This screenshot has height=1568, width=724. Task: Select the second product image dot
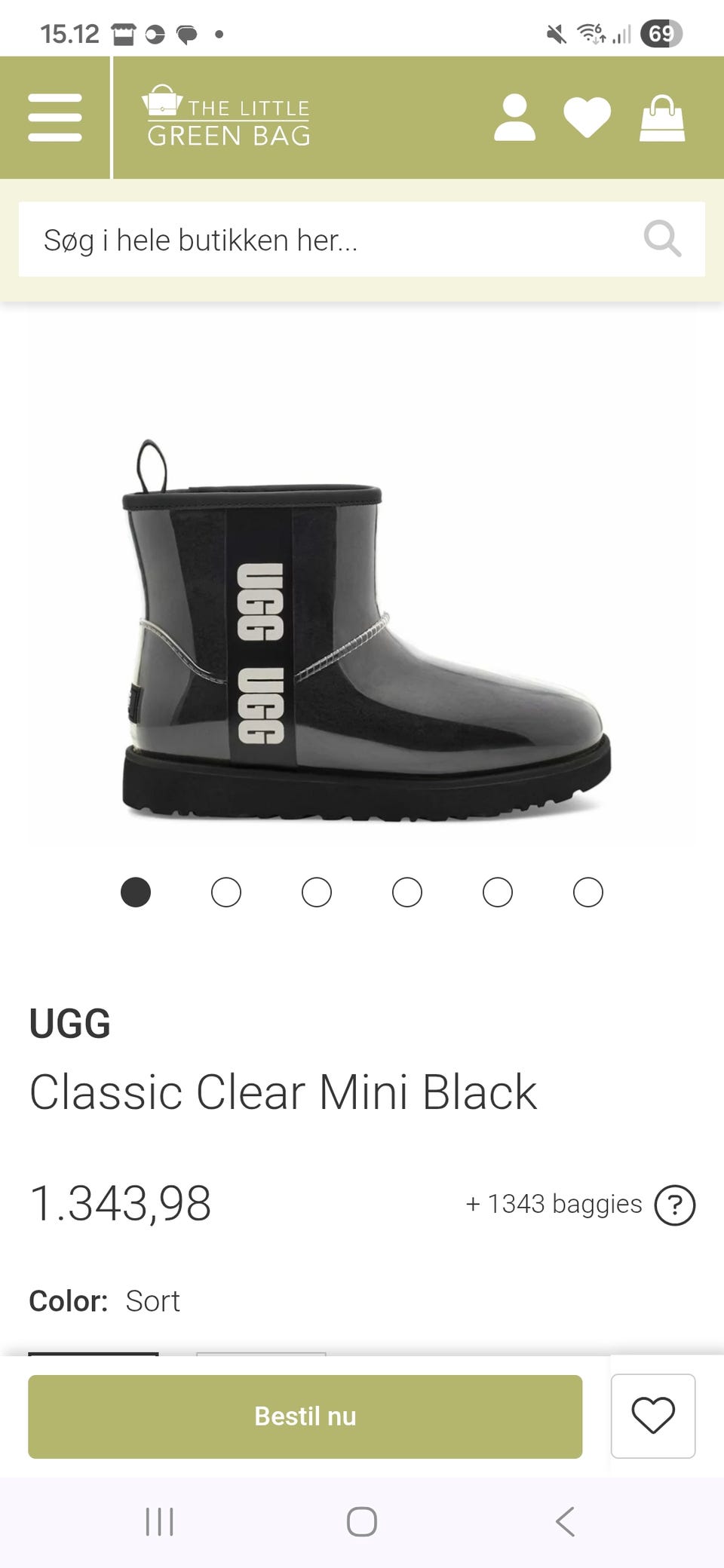(x=226, y=893)
